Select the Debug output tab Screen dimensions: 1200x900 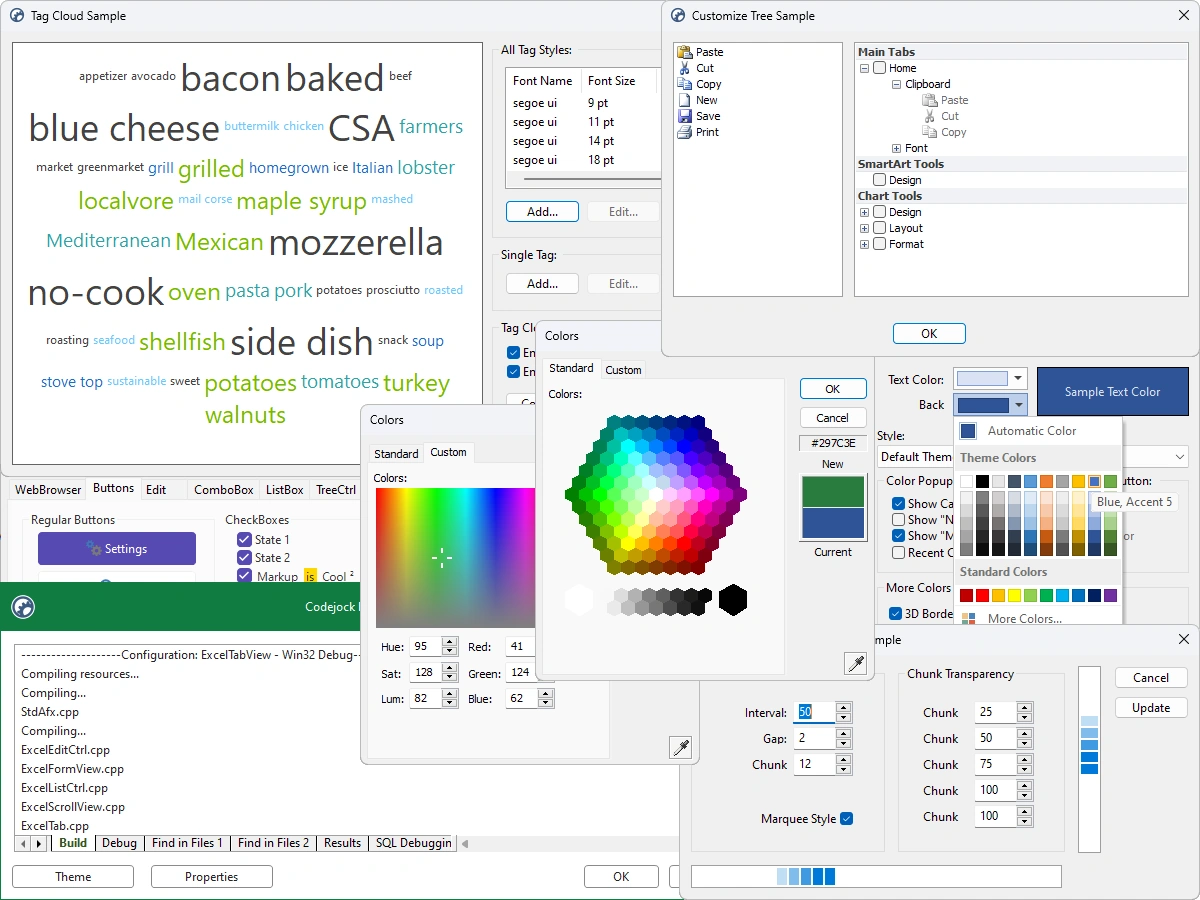119,843
